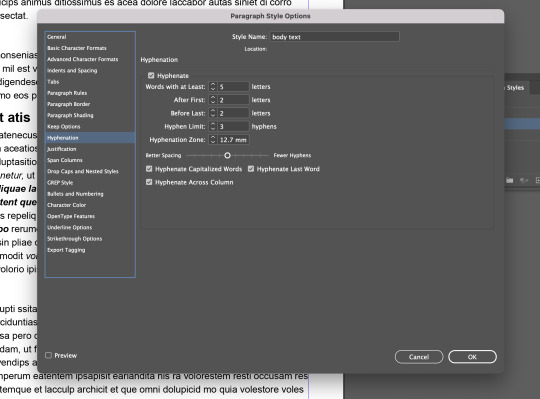
Task: Click the OK button
Action: 472,357
